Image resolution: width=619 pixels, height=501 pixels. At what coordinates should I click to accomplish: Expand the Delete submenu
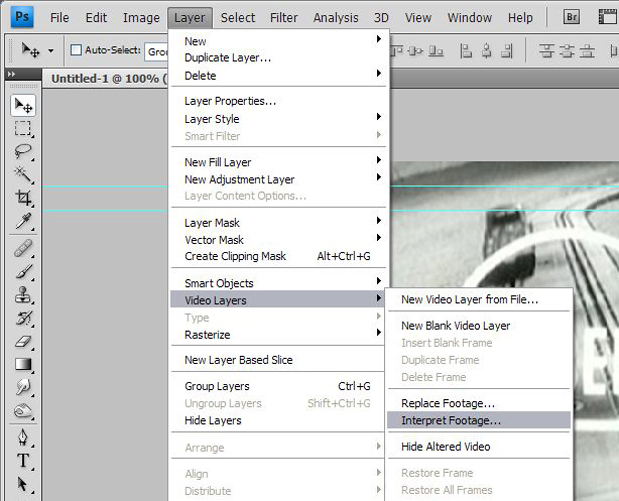278,75
